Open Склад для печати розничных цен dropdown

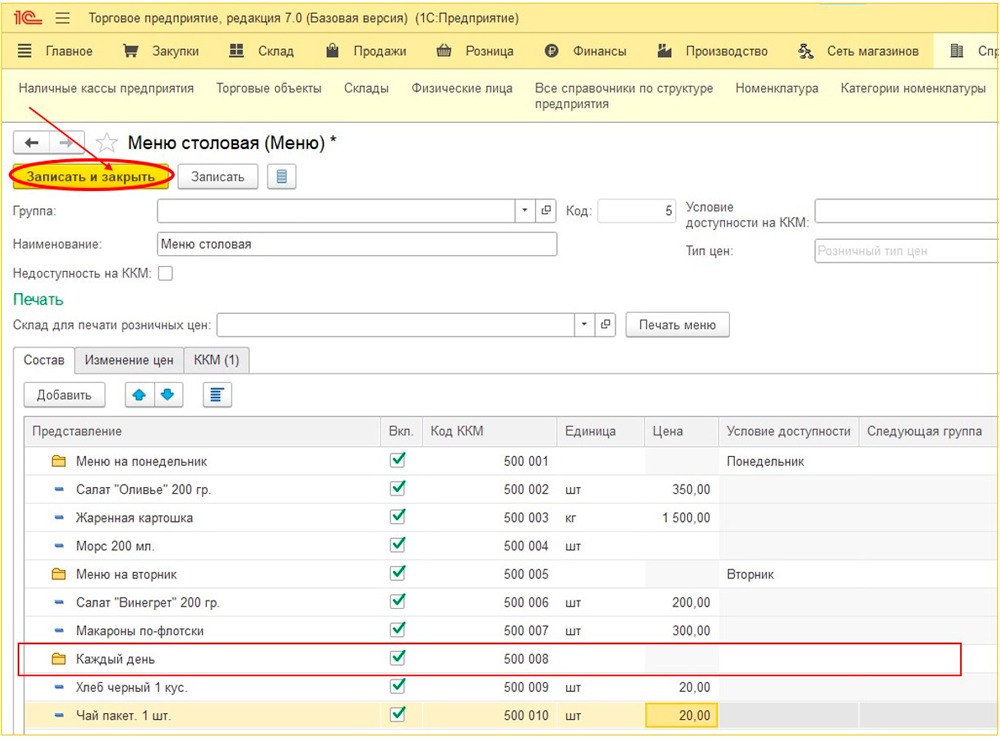point(584,325)
